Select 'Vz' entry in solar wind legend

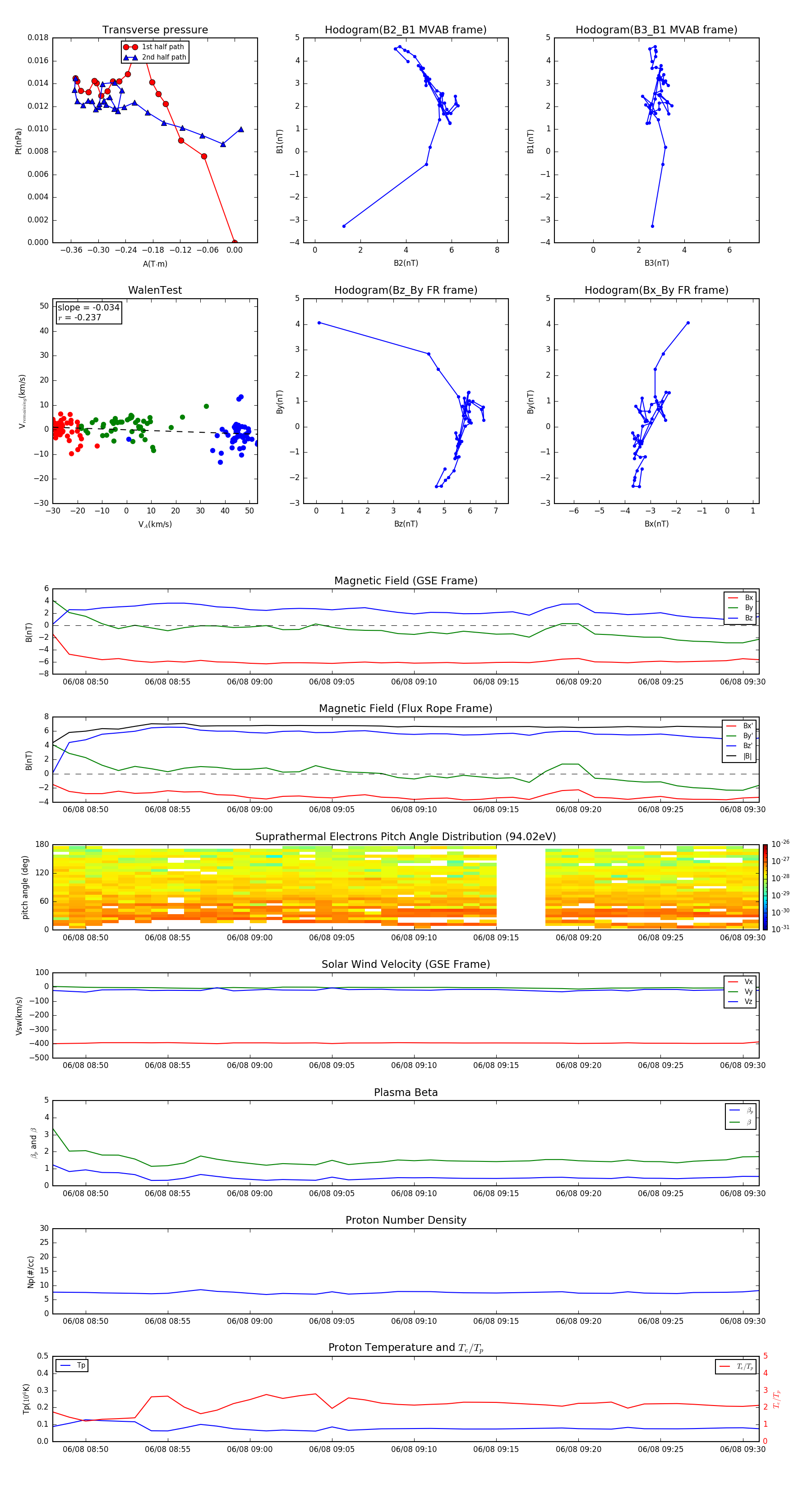[x=740, y=1002]
